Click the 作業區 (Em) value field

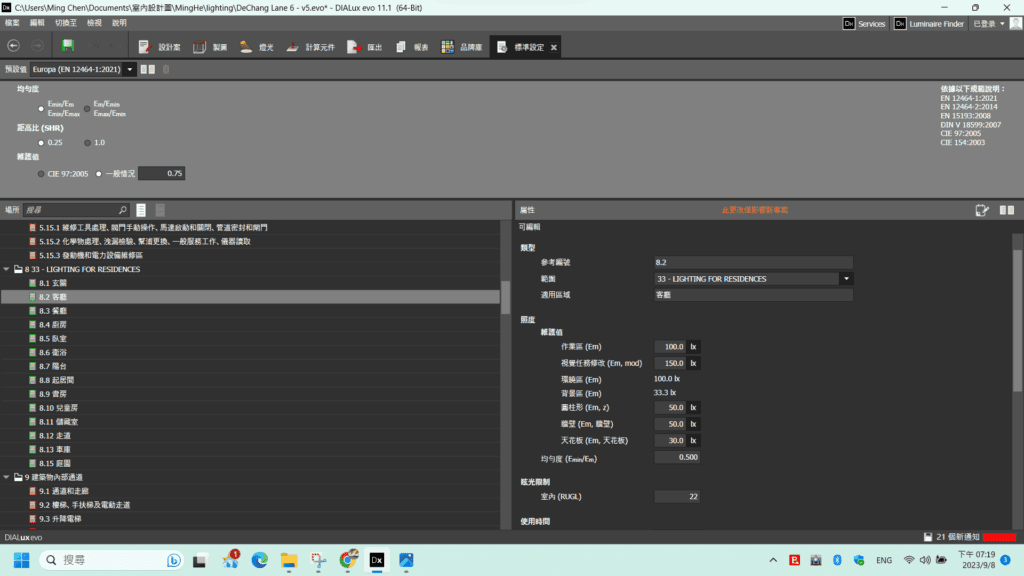point(670,347)
